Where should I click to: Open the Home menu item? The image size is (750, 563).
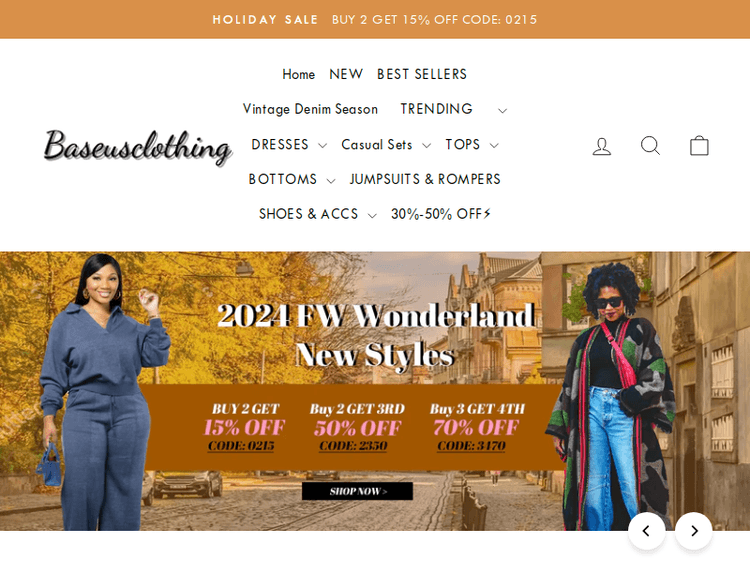298,75
